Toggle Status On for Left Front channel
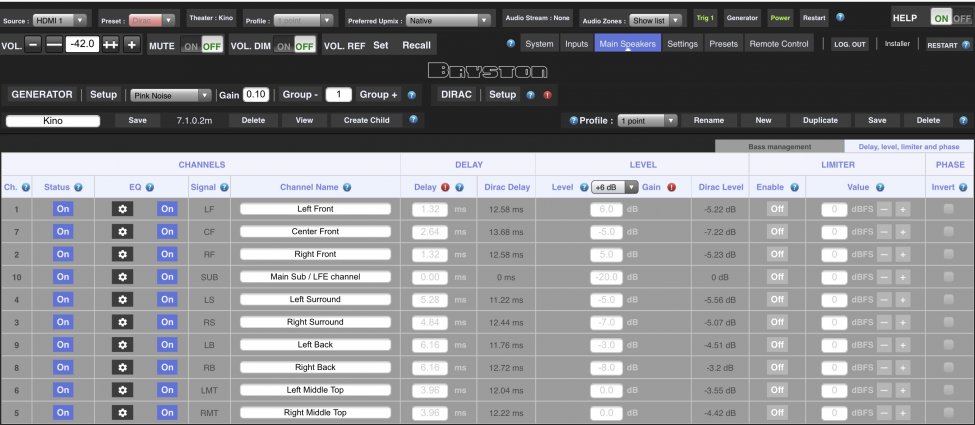 click(63, 209)
